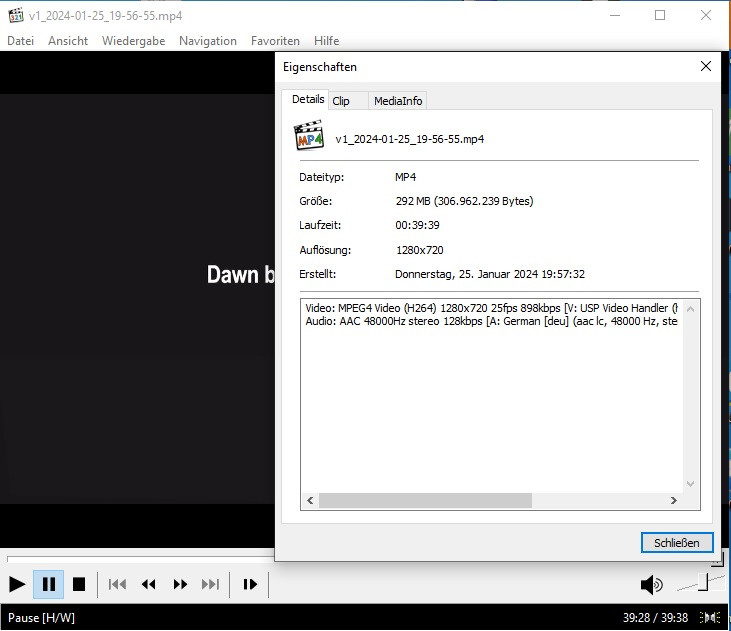Image resolution: width=731 pixels, height=631 pixels.
Task: Click the rewind (decrease speed) icon
Action: click(149, 584)
